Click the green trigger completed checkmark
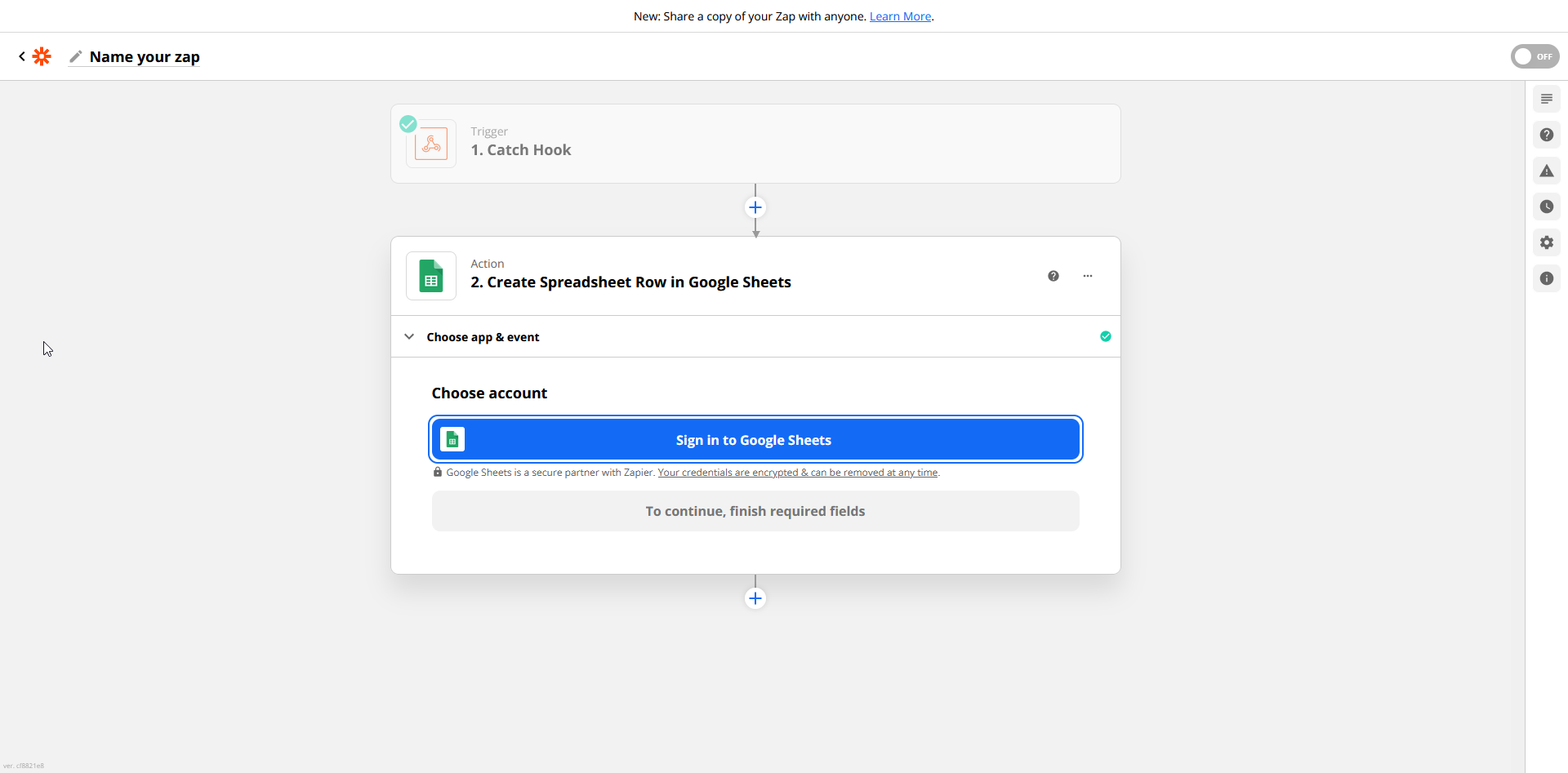Image resolution: width=1568 pixels, height=773 pixels. 408,124
